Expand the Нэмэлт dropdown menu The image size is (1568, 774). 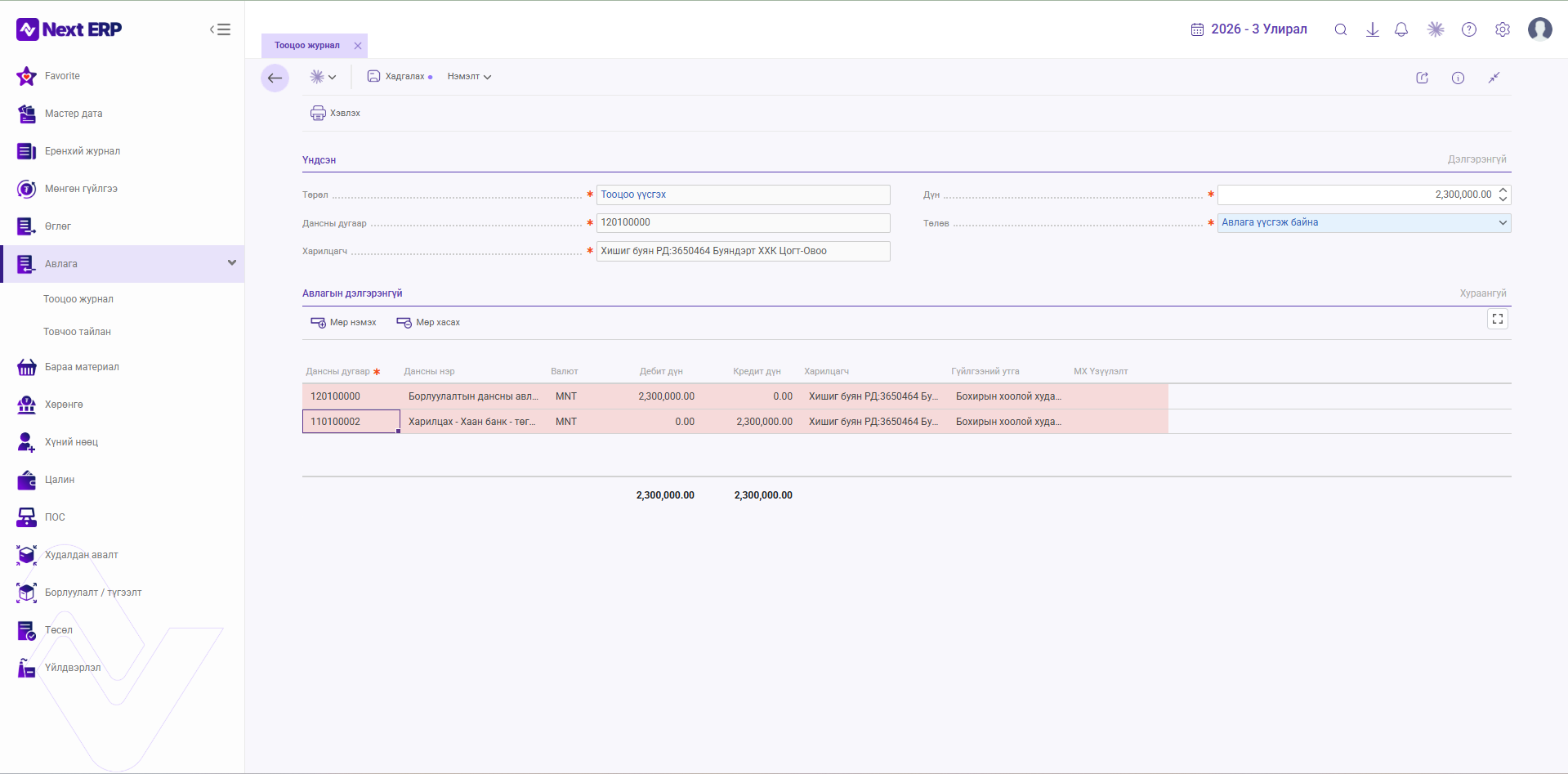(x=469, y=77)
